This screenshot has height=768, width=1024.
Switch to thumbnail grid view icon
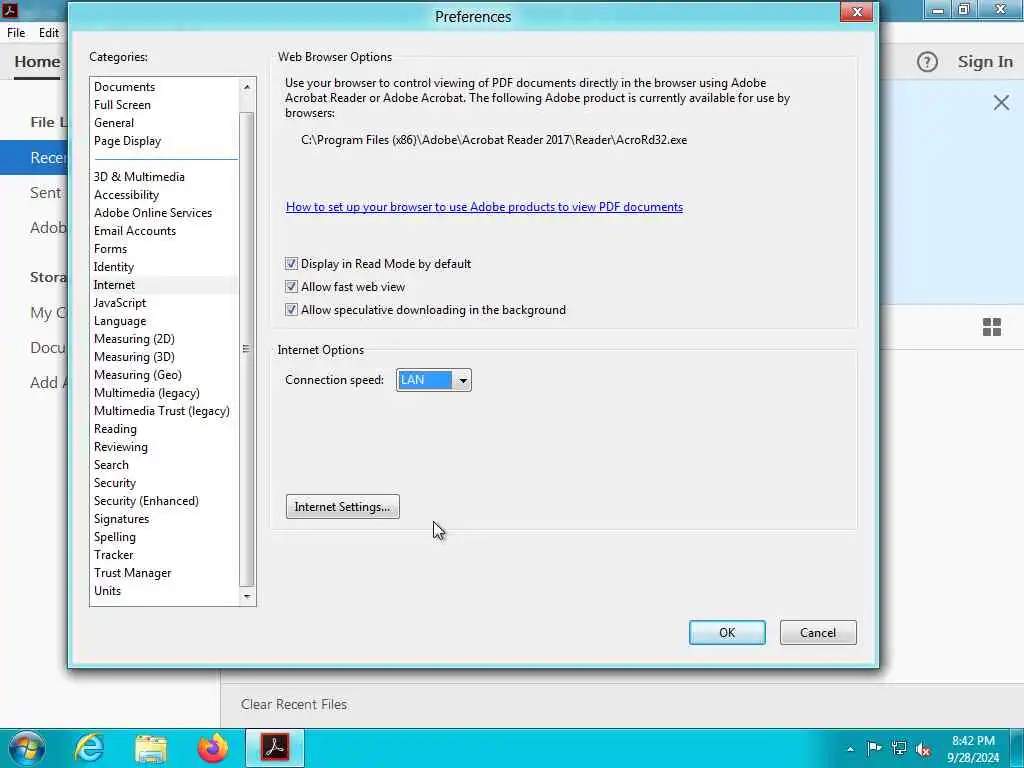tap(991, 327)
